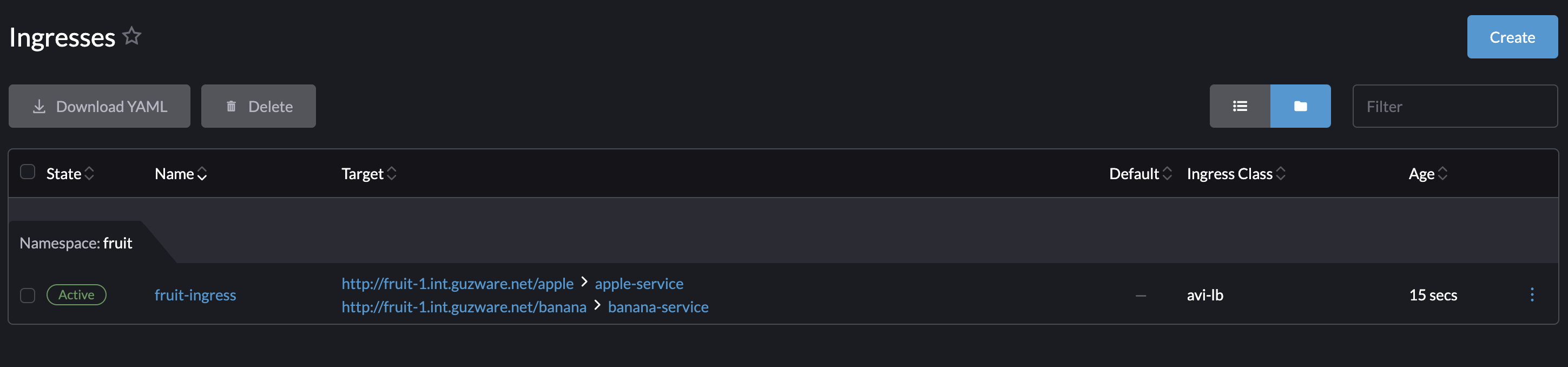Click the Delete button
This screenshot has height=367, width=1568.
tap(258, 106)
